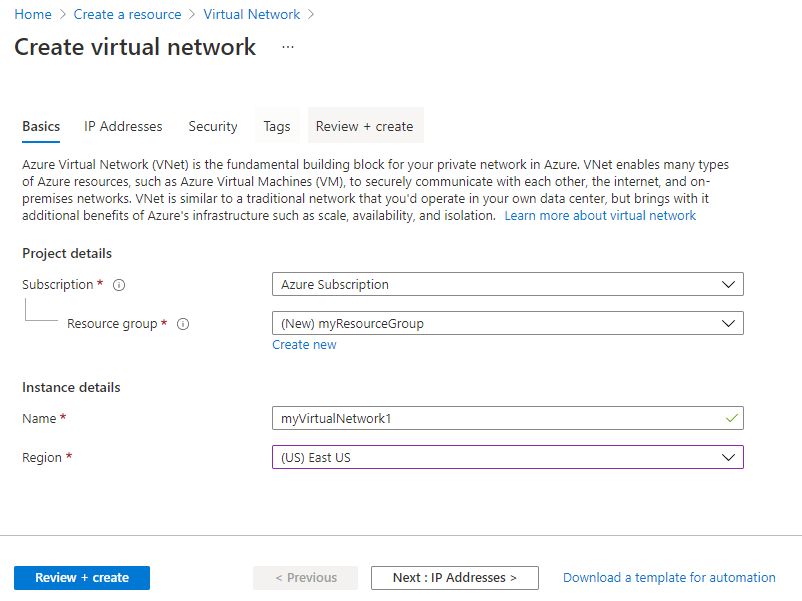Open the Security tab
The image size is (802, 601).
click(213, 126)
